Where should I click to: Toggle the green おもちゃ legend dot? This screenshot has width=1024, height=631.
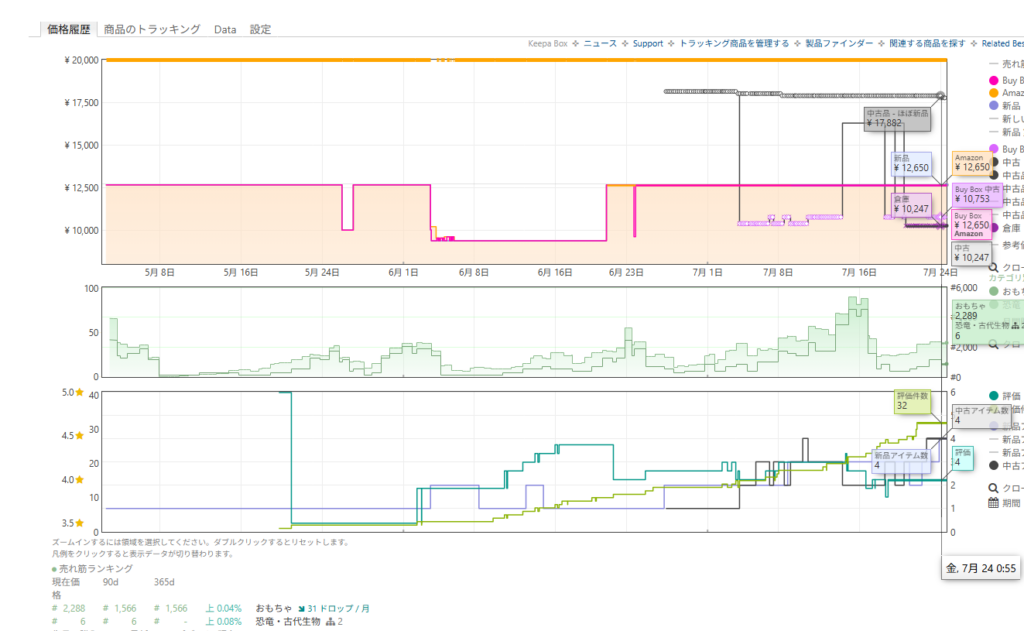coord(994,291)
